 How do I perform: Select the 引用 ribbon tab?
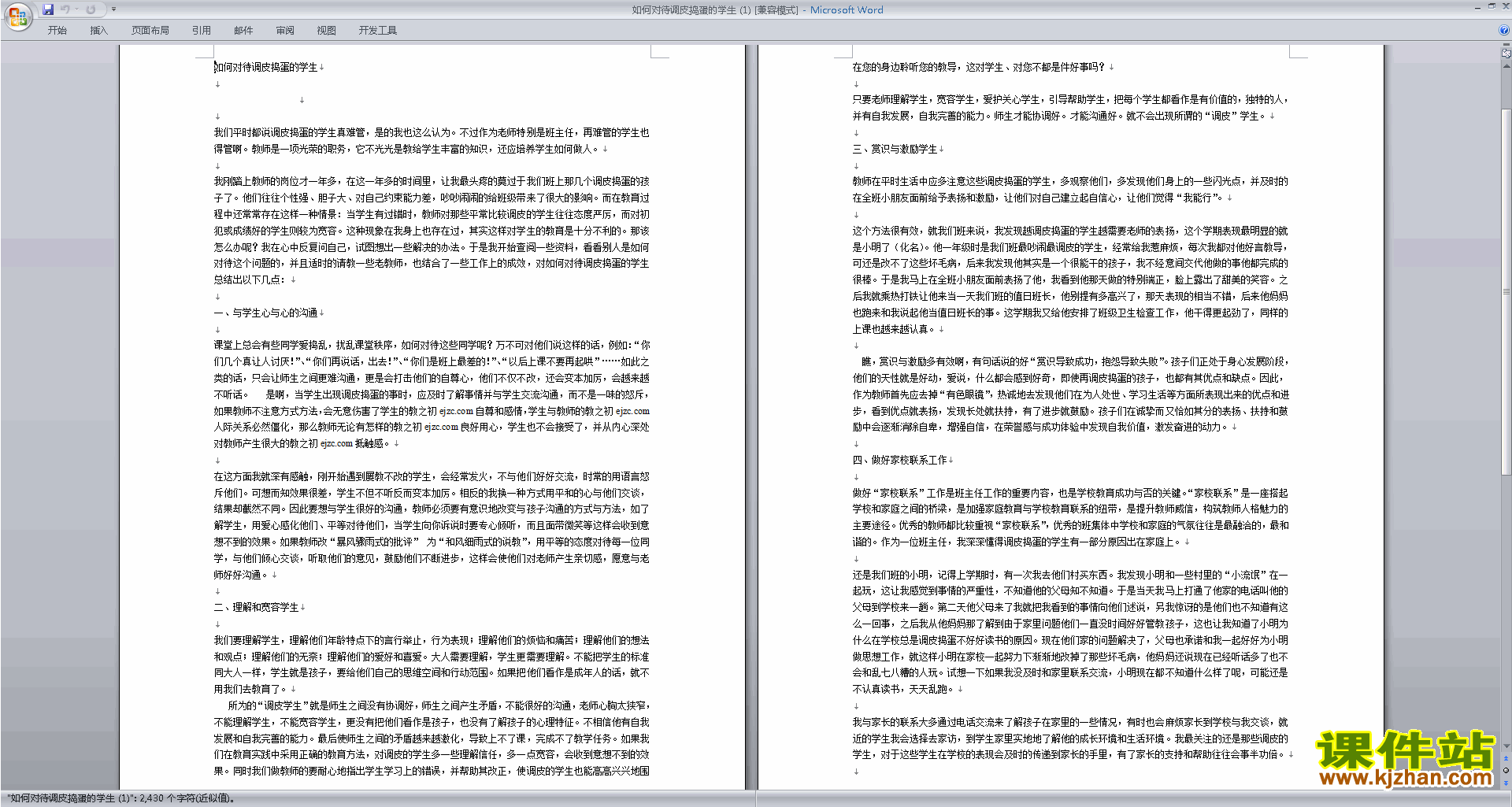click(202, 31)
